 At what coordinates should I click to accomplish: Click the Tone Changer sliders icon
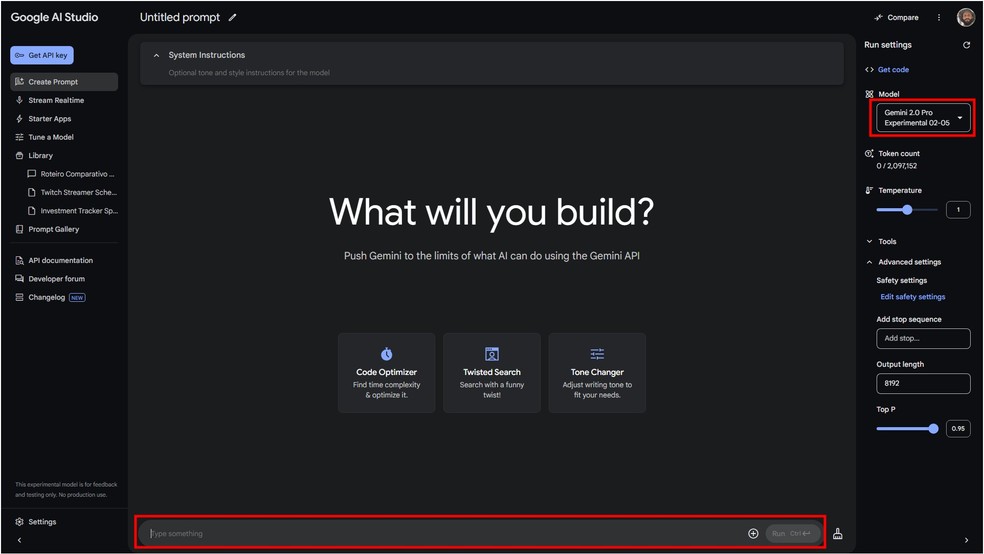[x=597, y=354]
